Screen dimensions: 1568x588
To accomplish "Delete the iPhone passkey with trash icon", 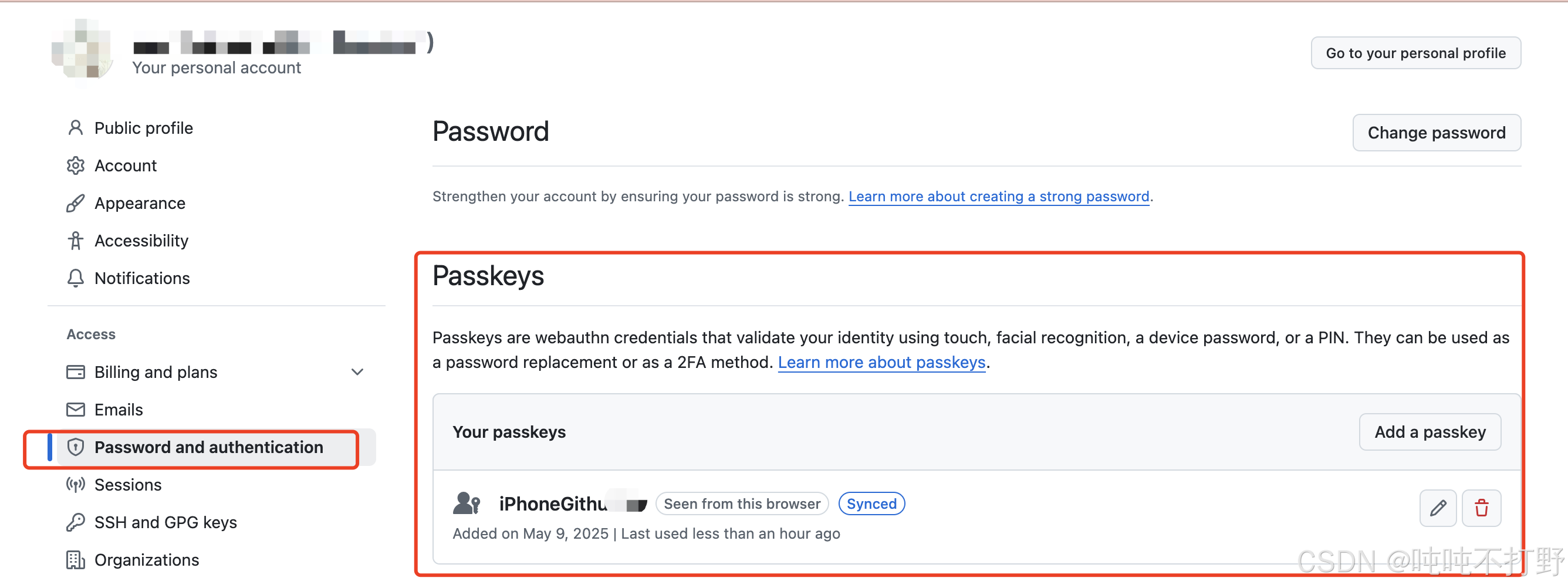I will (x=1481, y=508).
